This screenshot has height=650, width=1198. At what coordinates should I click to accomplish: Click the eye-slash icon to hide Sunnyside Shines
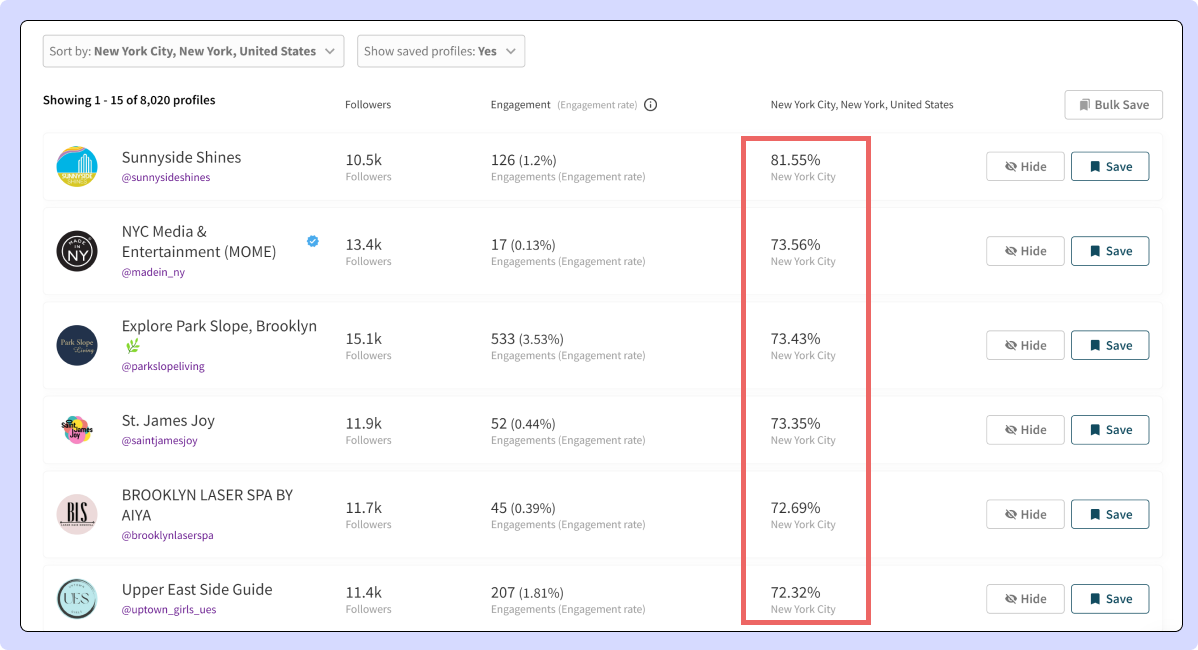(x=1012, y=166)
